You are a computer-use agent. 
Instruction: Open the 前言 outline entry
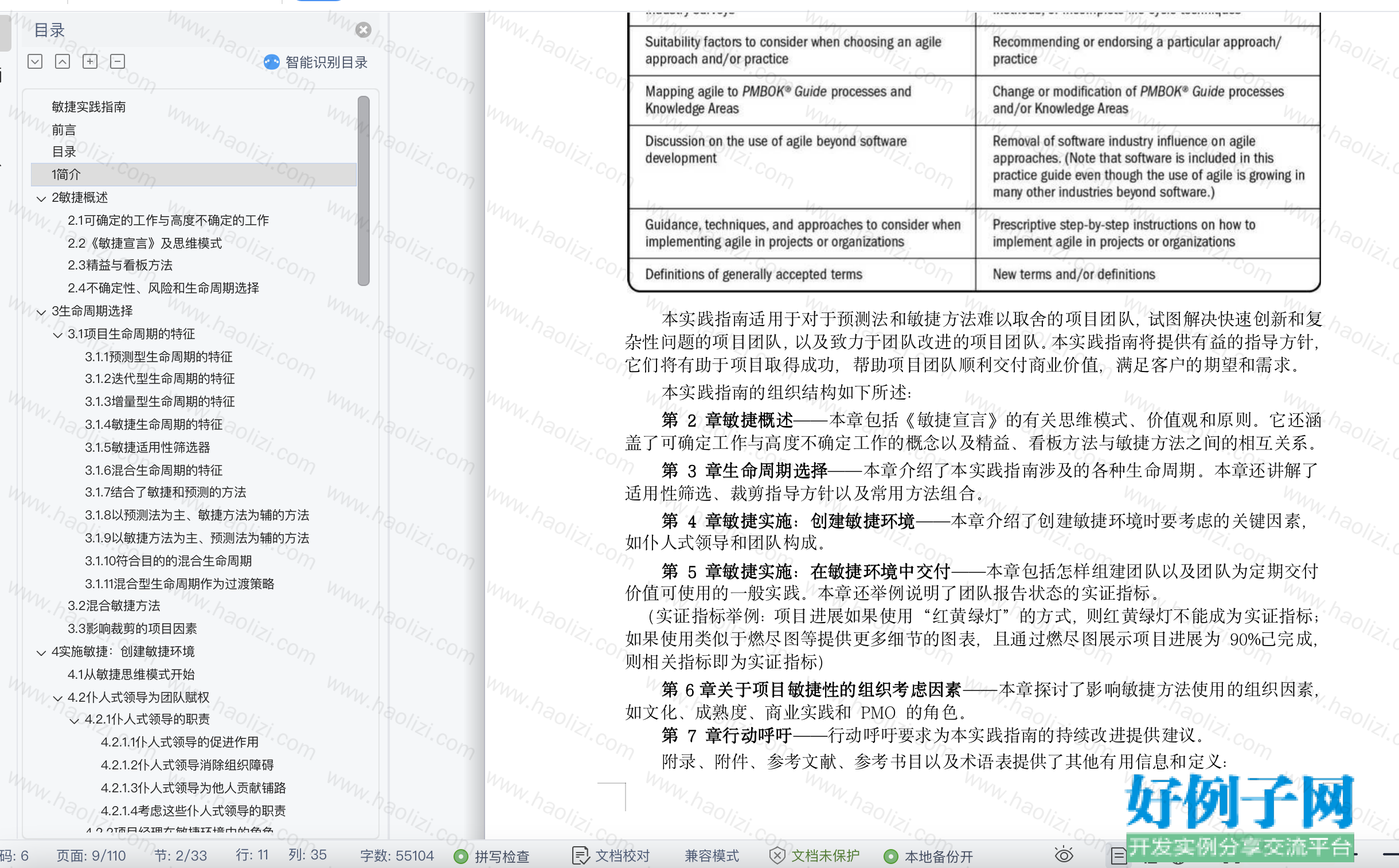pos(64,130)
